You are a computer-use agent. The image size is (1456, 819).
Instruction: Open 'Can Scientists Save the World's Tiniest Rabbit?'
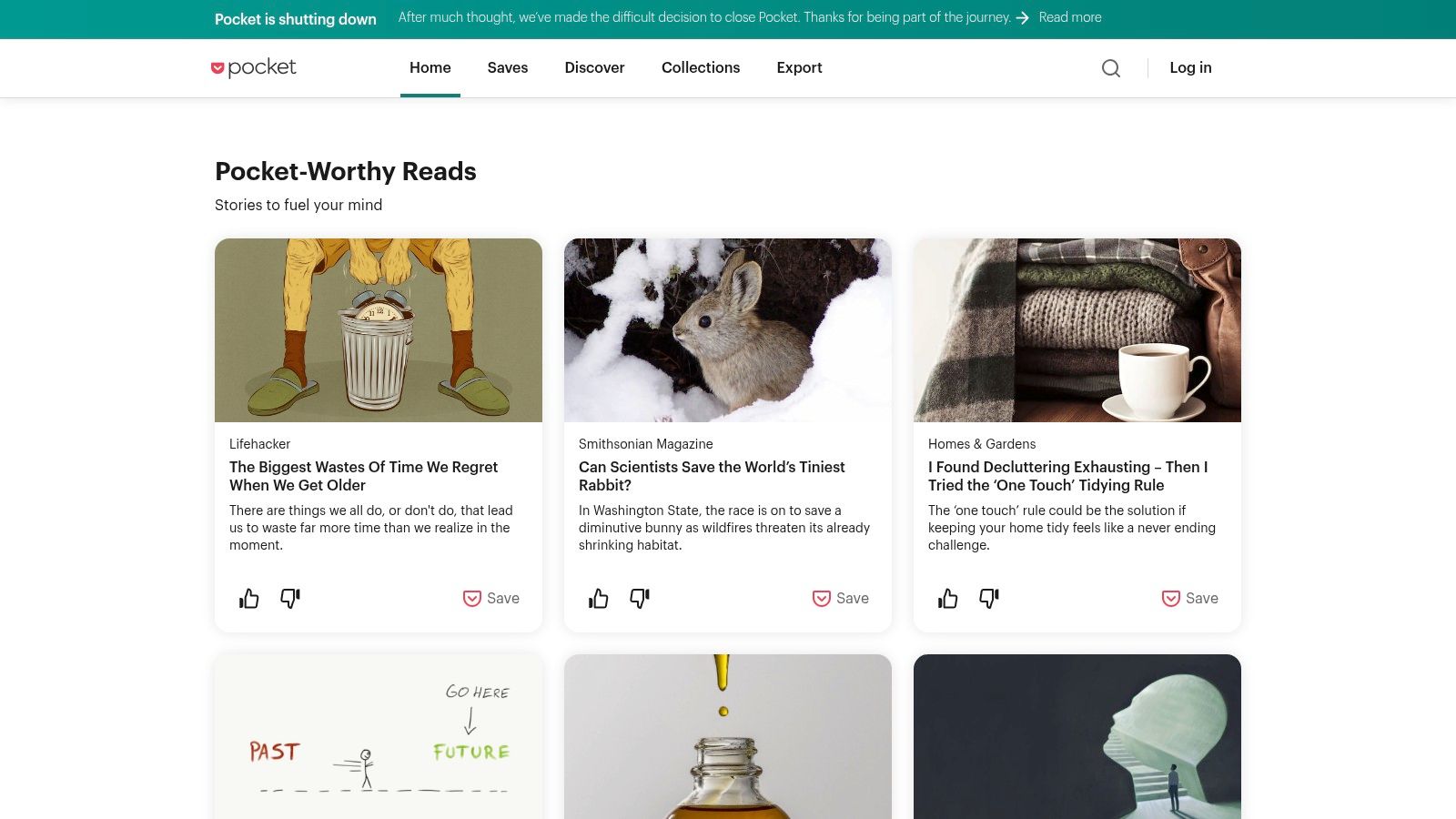[x=712, y=476]
